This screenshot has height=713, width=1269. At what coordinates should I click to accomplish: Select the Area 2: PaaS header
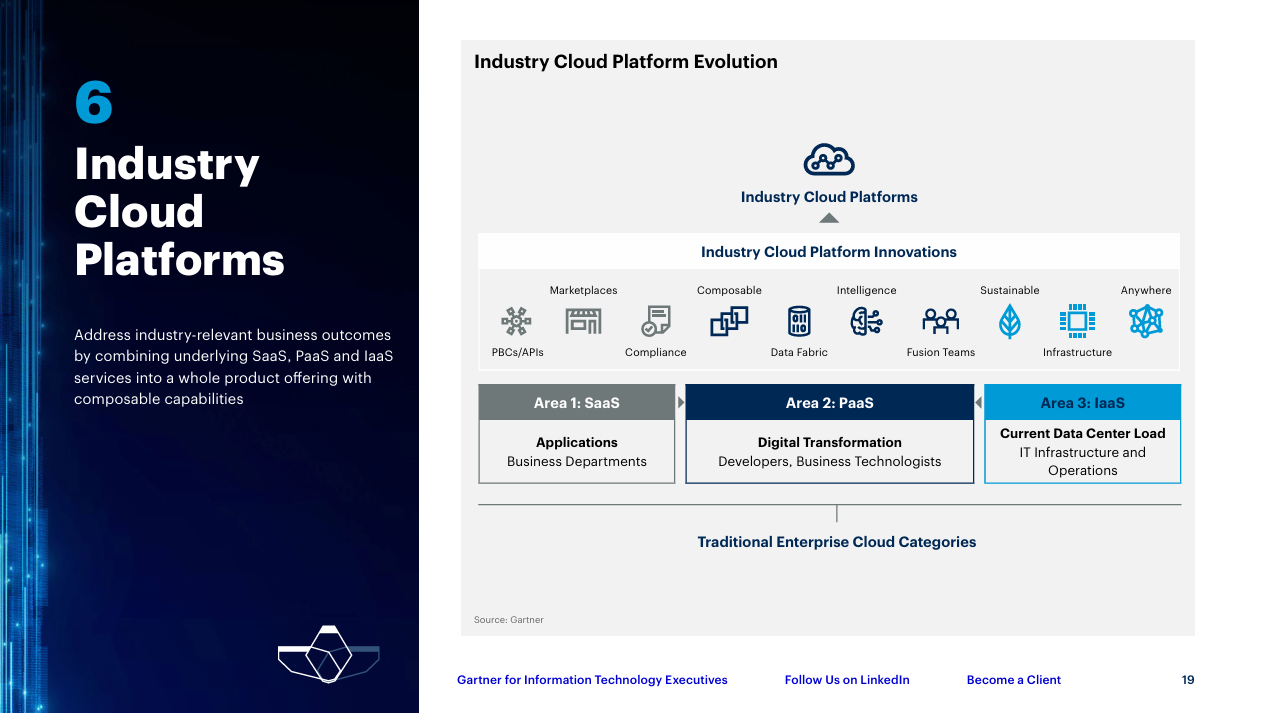829,403
